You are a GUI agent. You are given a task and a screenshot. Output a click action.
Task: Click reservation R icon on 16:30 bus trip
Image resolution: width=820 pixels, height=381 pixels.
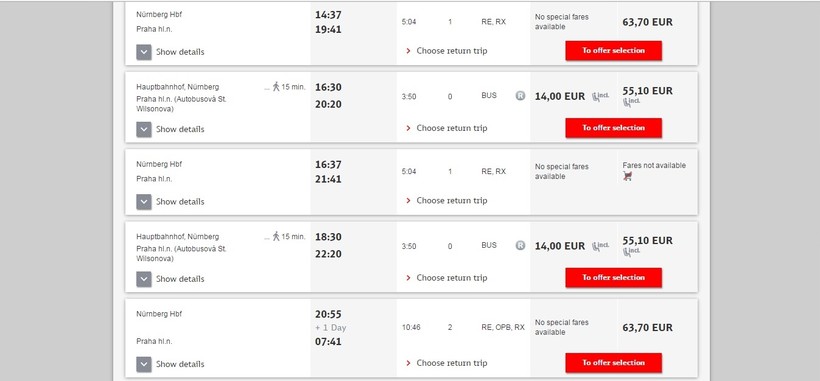point(520,96)
